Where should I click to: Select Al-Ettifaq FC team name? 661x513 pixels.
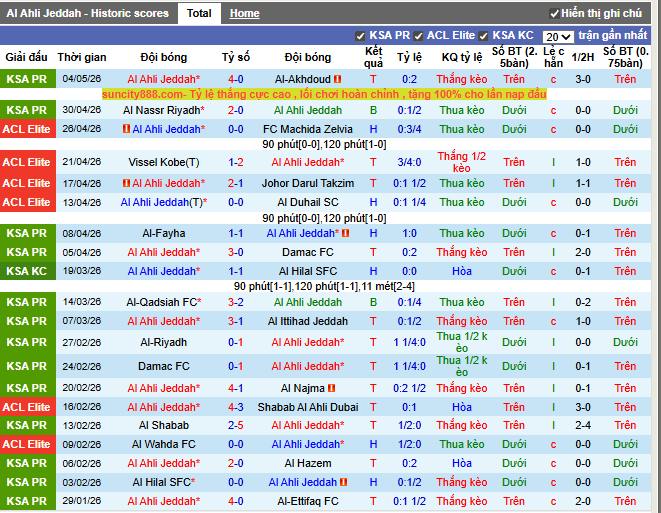(x=308, y=501)
